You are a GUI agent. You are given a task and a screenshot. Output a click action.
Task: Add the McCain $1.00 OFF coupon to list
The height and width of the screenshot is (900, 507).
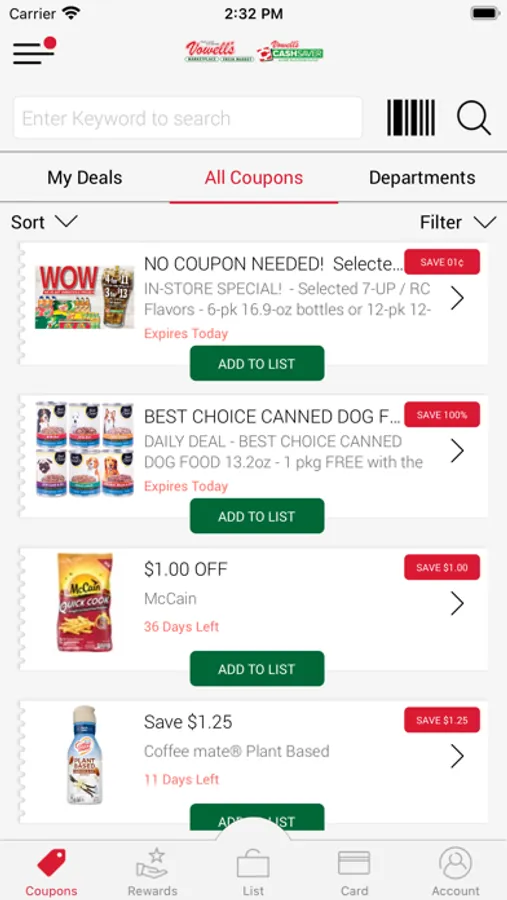coord(257,669)
